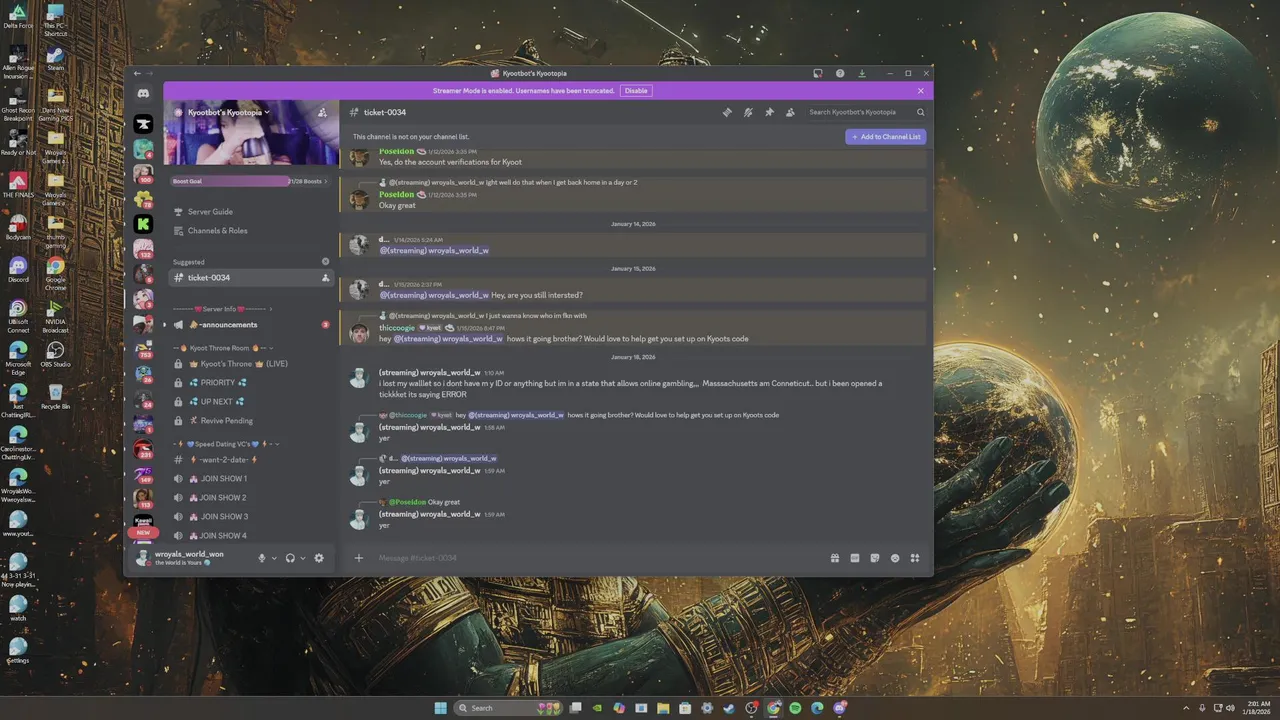Screen dimensions: 1280x720
Task: Expand the Boost Goal chevron
Action: [x=325, y=181]
